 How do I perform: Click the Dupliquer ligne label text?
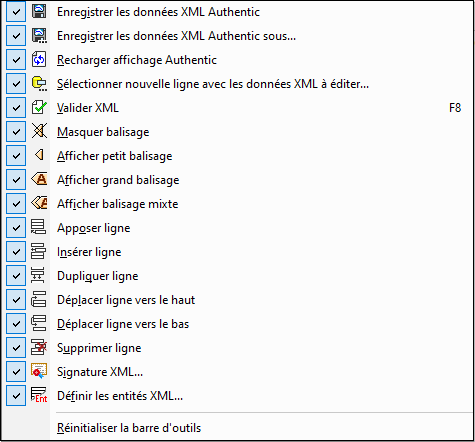click(x=98, y=276)
